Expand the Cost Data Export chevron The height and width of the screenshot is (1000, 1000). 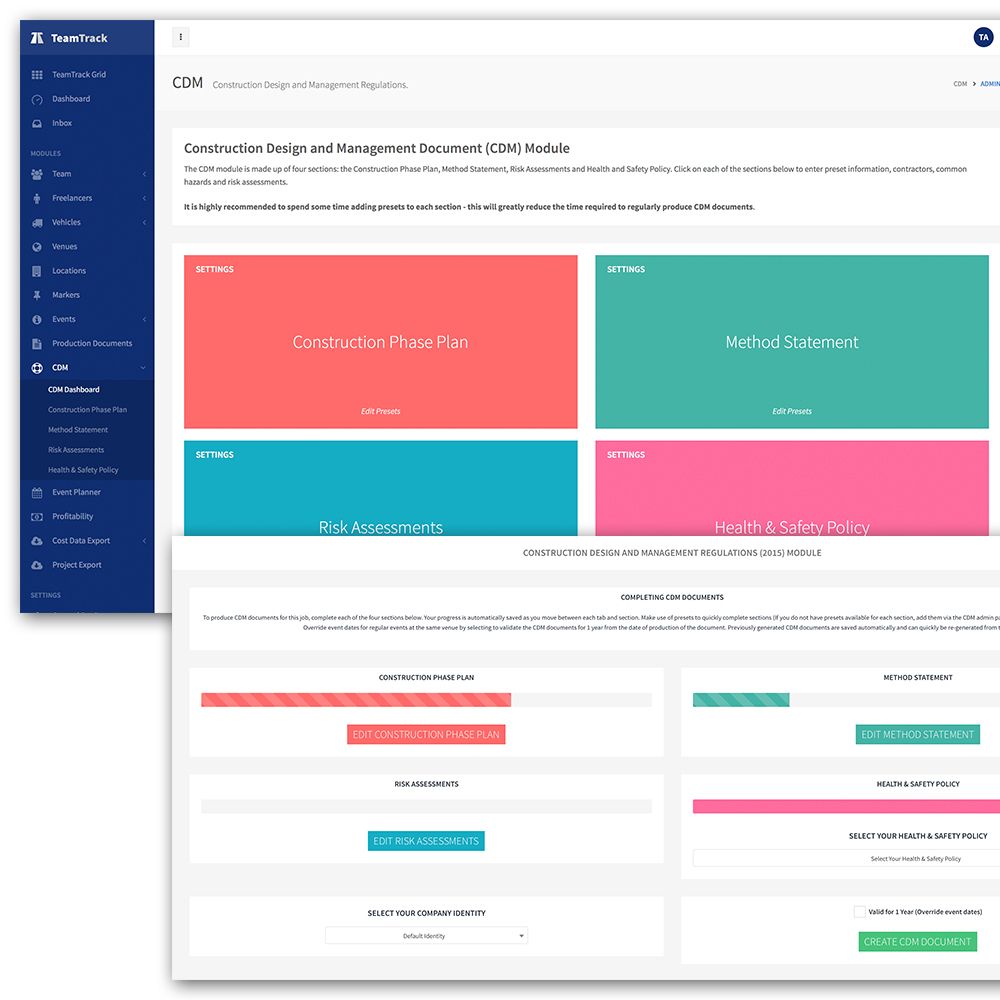click(144, 541)
